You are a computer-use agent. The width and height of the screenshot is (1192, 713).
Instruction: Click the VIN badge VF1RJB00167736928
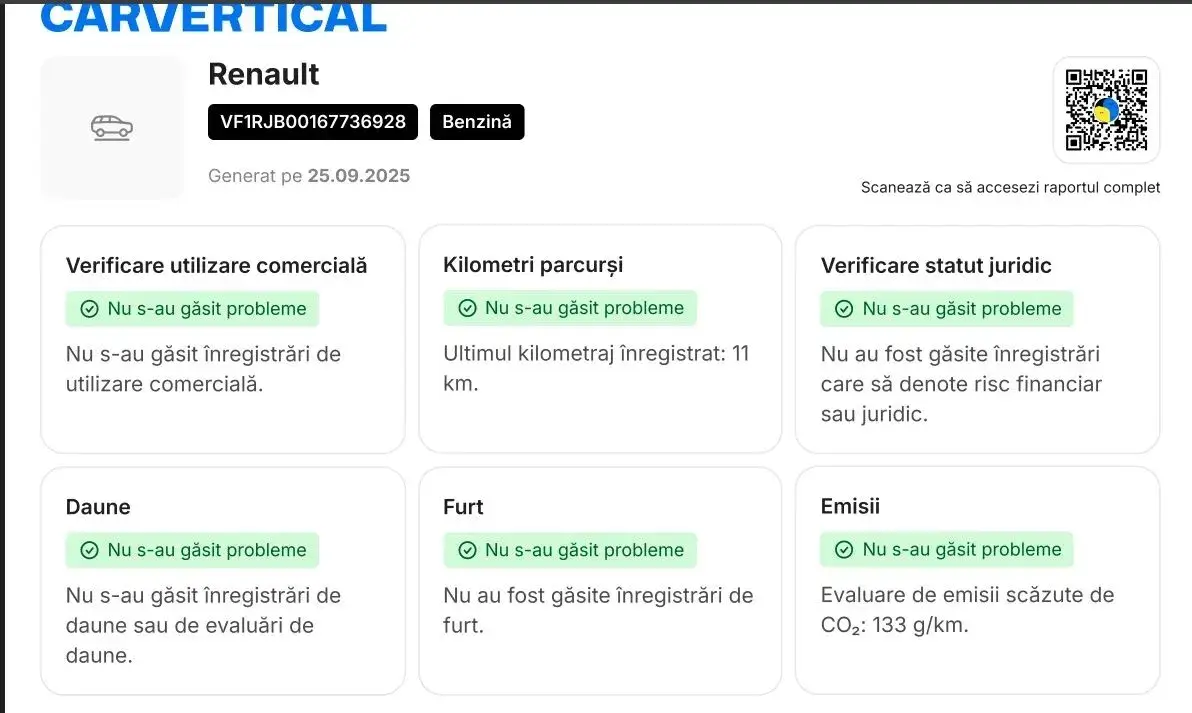click(x=313, y=122)
